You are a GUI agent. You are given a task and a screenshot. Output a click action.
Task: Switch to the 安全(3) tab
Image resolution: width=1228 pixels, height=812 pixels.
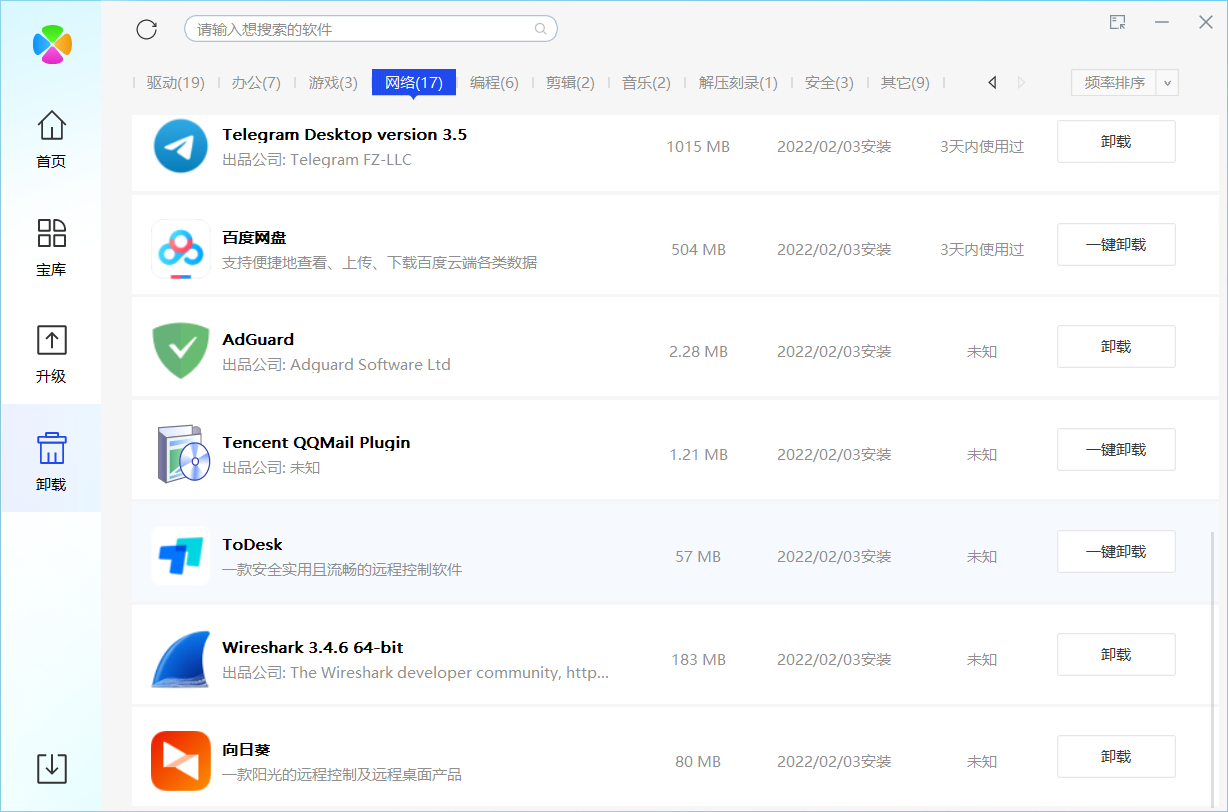829,82
